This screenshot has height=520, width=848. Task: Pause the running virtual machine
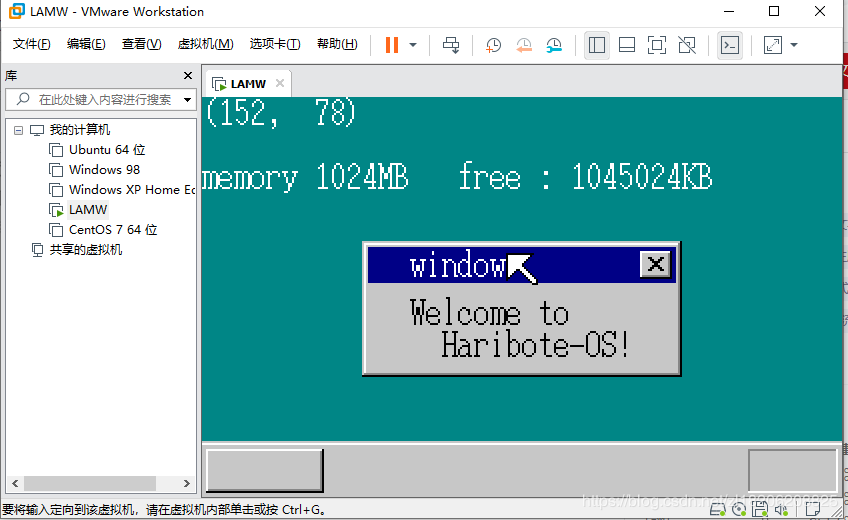tap(392, 45)
